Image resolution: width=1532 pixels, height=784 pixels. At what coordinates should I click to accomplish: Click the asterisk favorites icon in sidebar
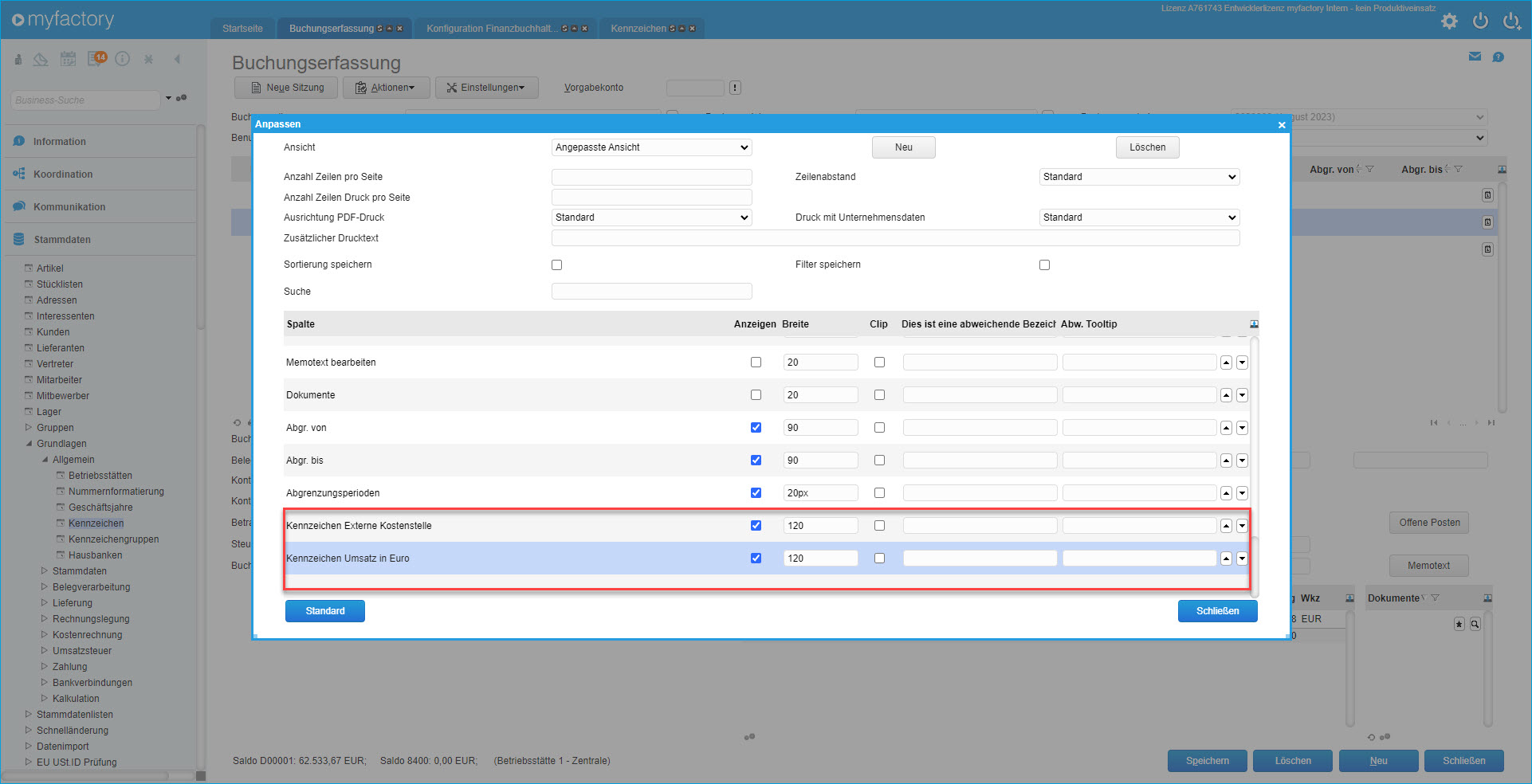(x=148, y=59)
